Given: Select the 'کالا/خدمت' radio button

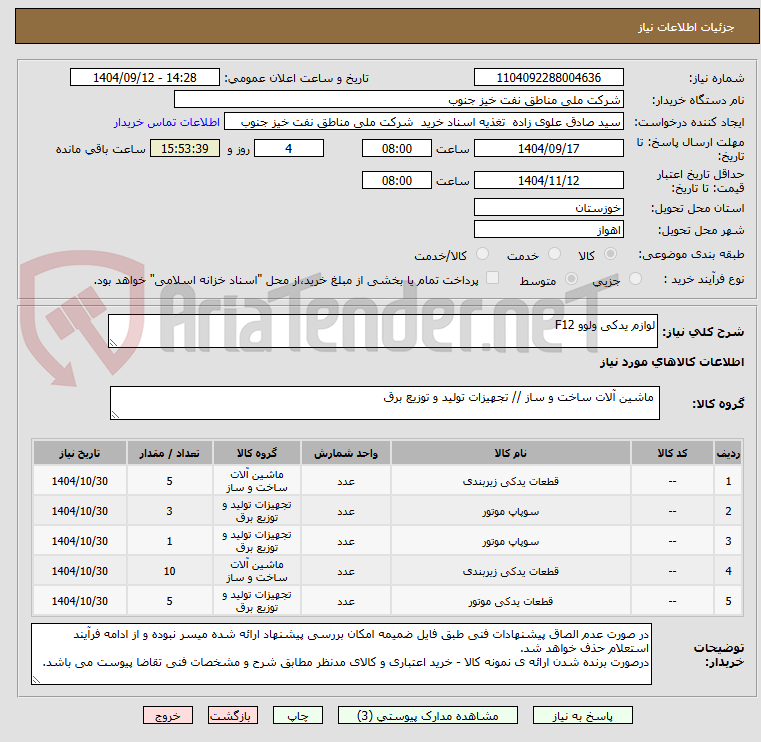Looking at the screenshot, I should click(482, 254).
